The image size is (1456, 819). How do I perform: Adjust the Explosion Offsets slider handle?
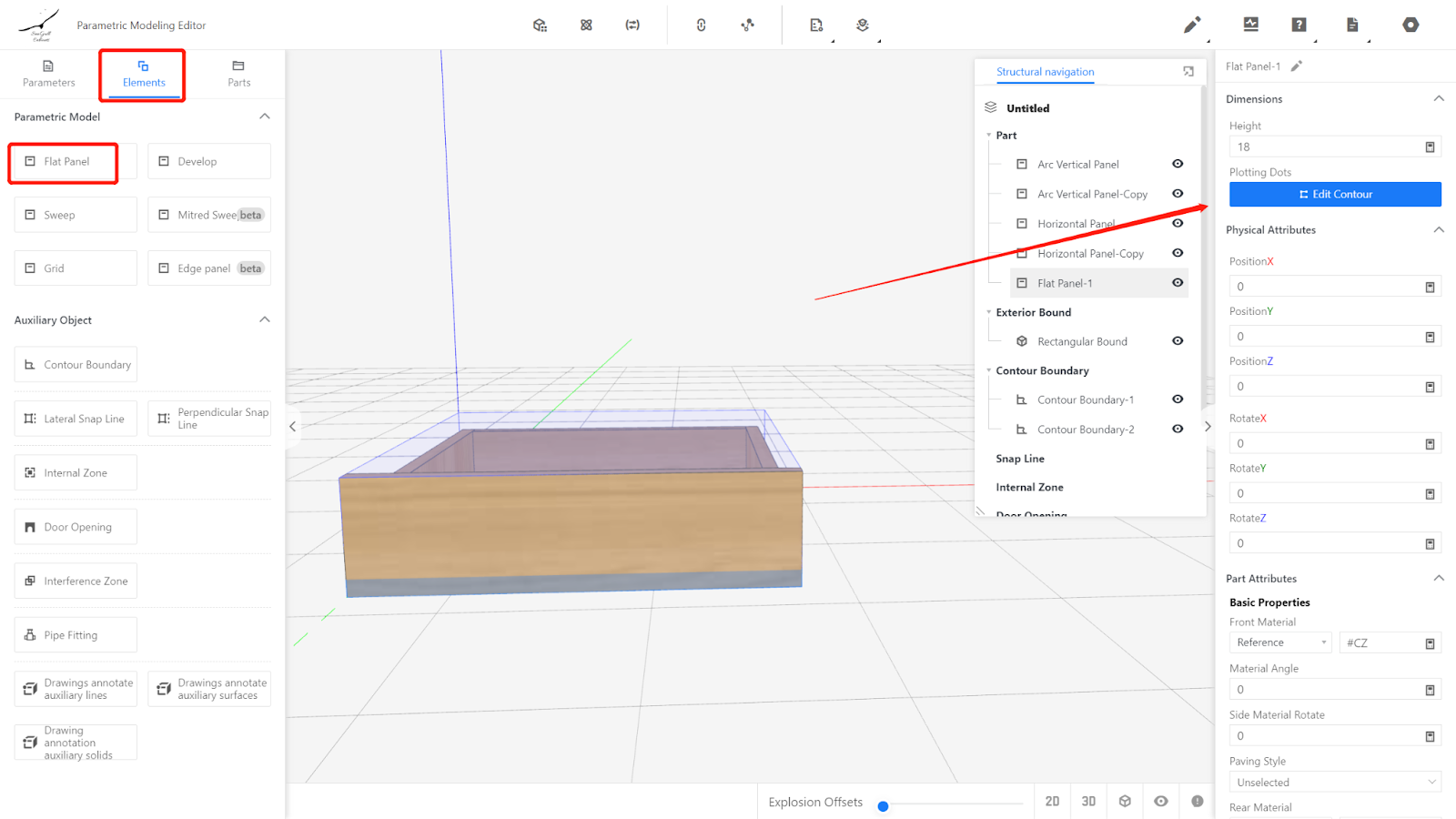(x=883, y=806)
